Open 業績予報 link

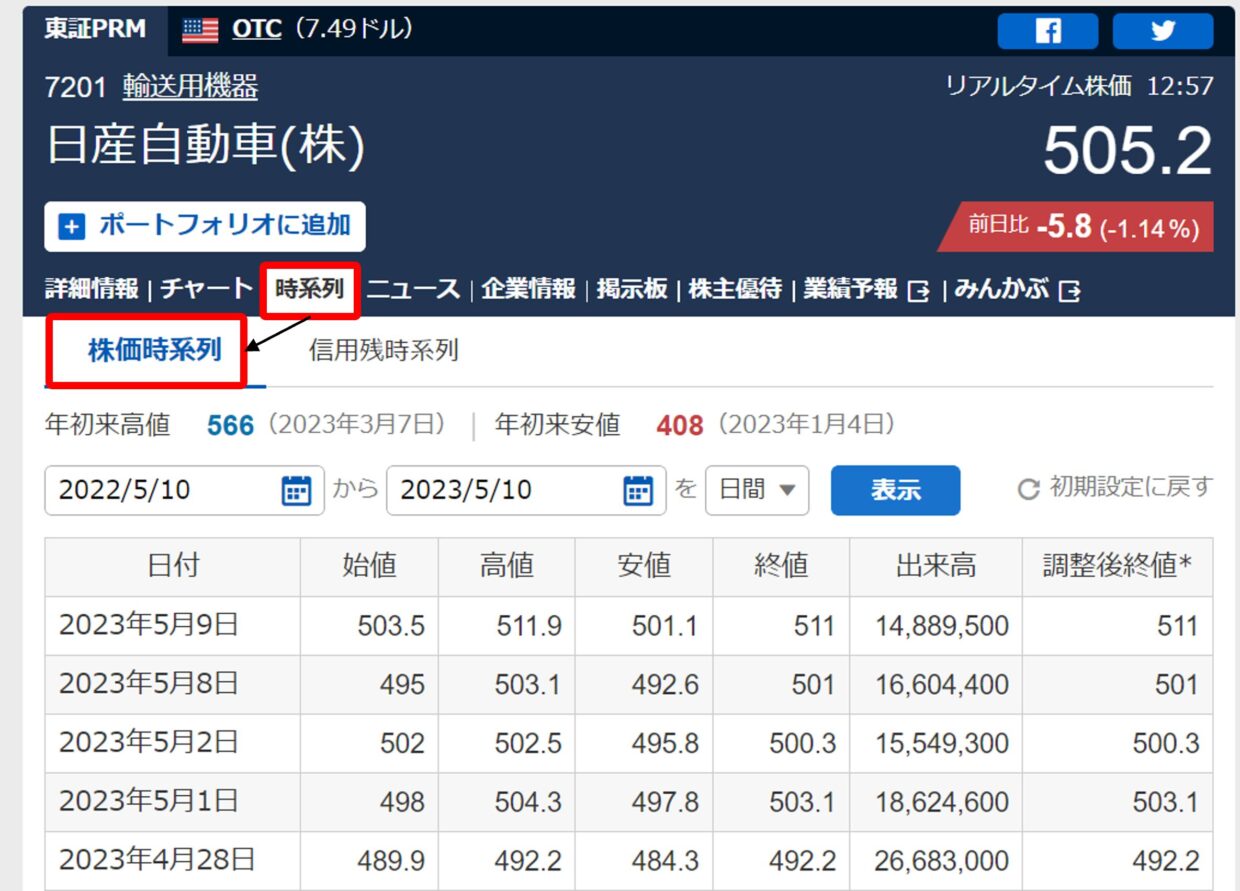tap(851, 290)
